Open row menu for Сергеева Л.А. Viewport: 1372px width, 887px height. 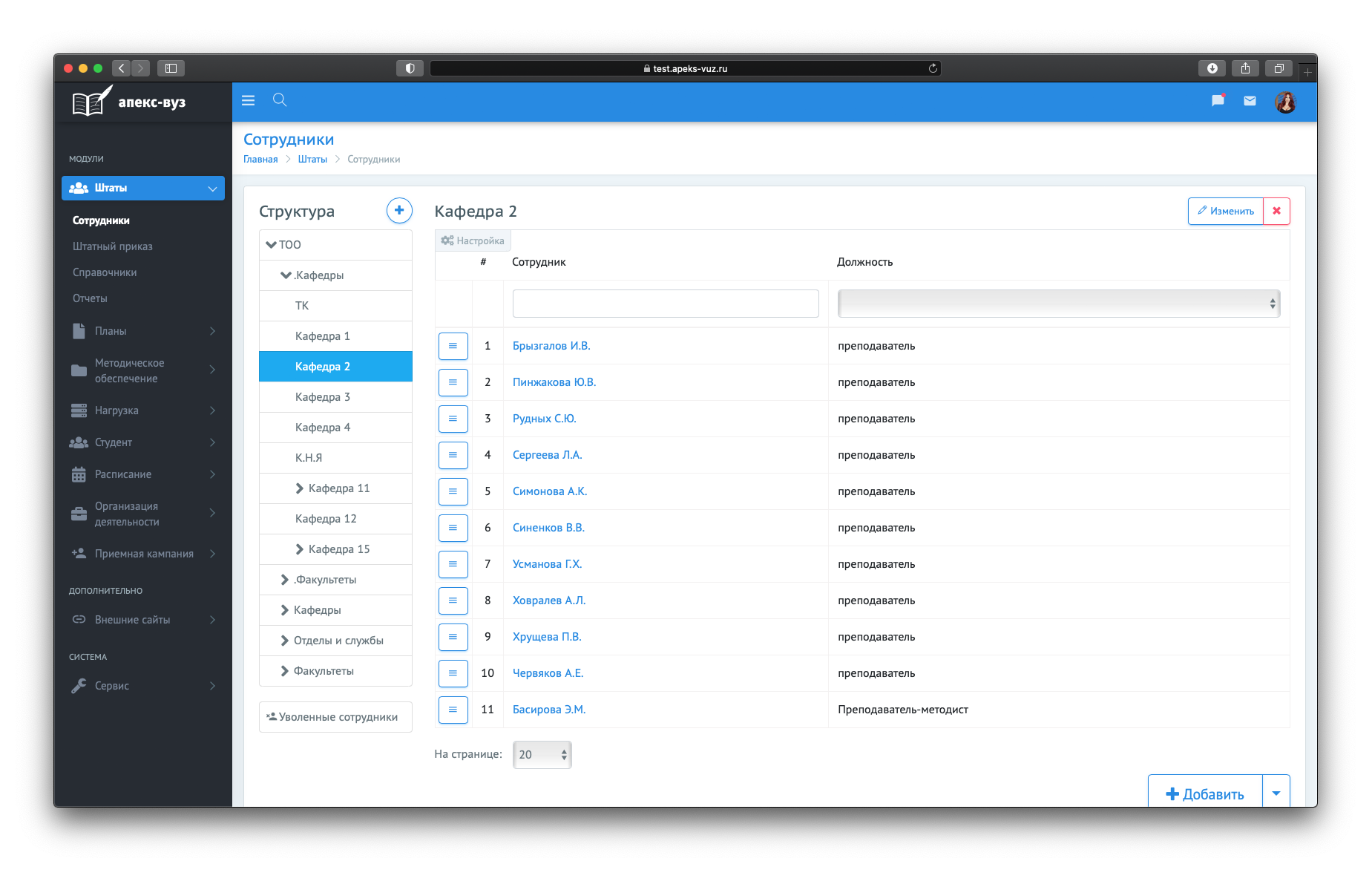tap(453, 455)
